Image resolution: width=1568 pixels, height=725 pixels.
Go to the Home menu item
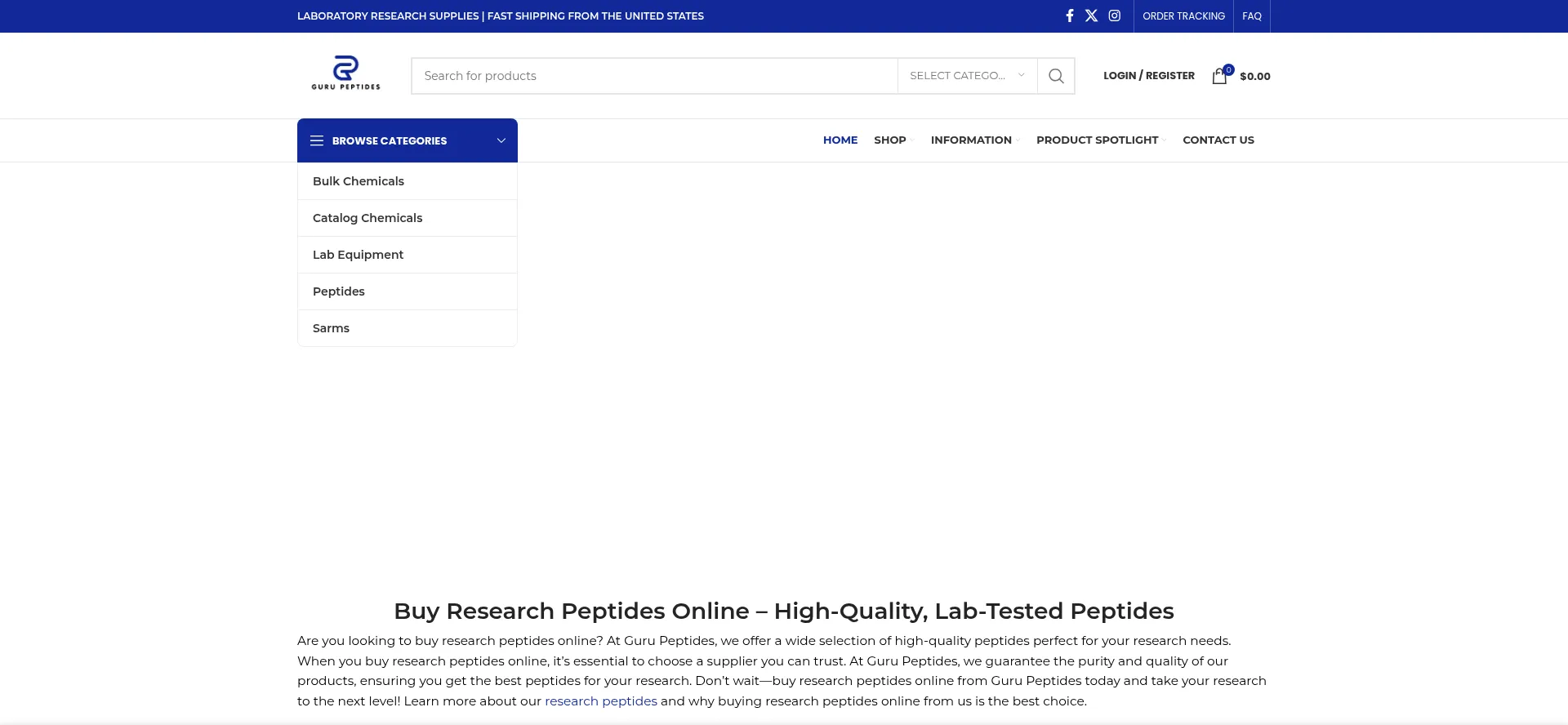pos(840,140)
